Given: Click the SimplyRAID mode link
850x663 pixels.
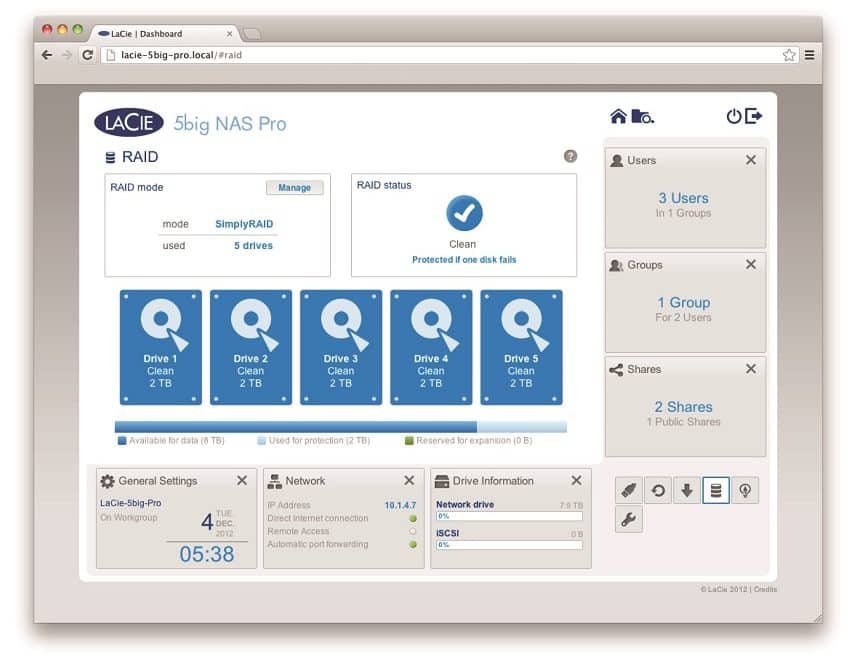Looking at the screenshot, I should (244, 224).
